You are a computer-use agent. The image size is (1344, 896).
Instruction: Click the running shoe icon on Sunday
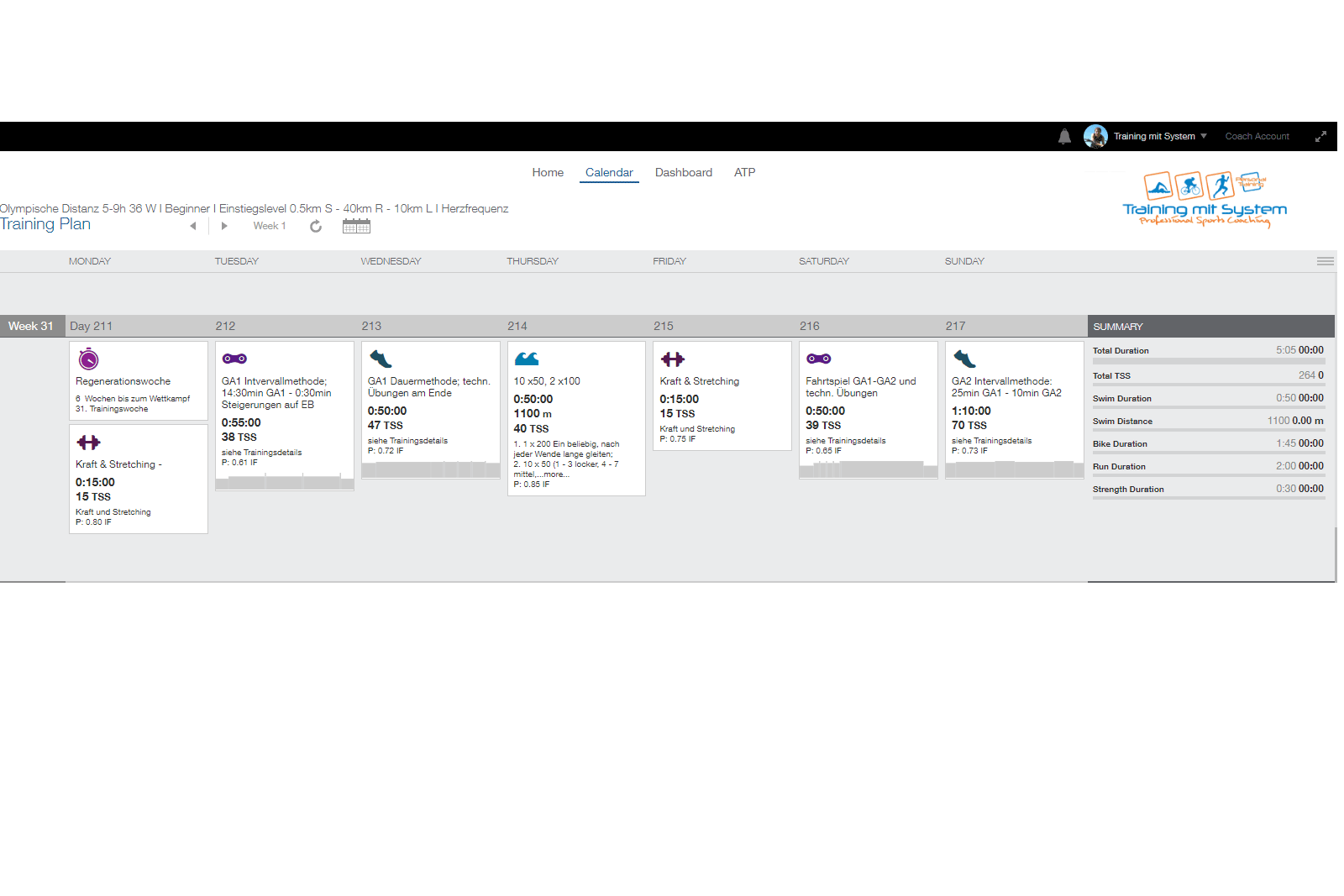tap(965, 359)
